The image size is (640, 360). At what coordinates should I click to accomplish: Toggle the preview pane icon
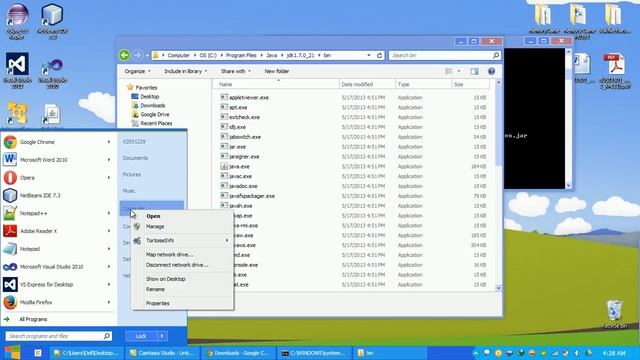474,71
